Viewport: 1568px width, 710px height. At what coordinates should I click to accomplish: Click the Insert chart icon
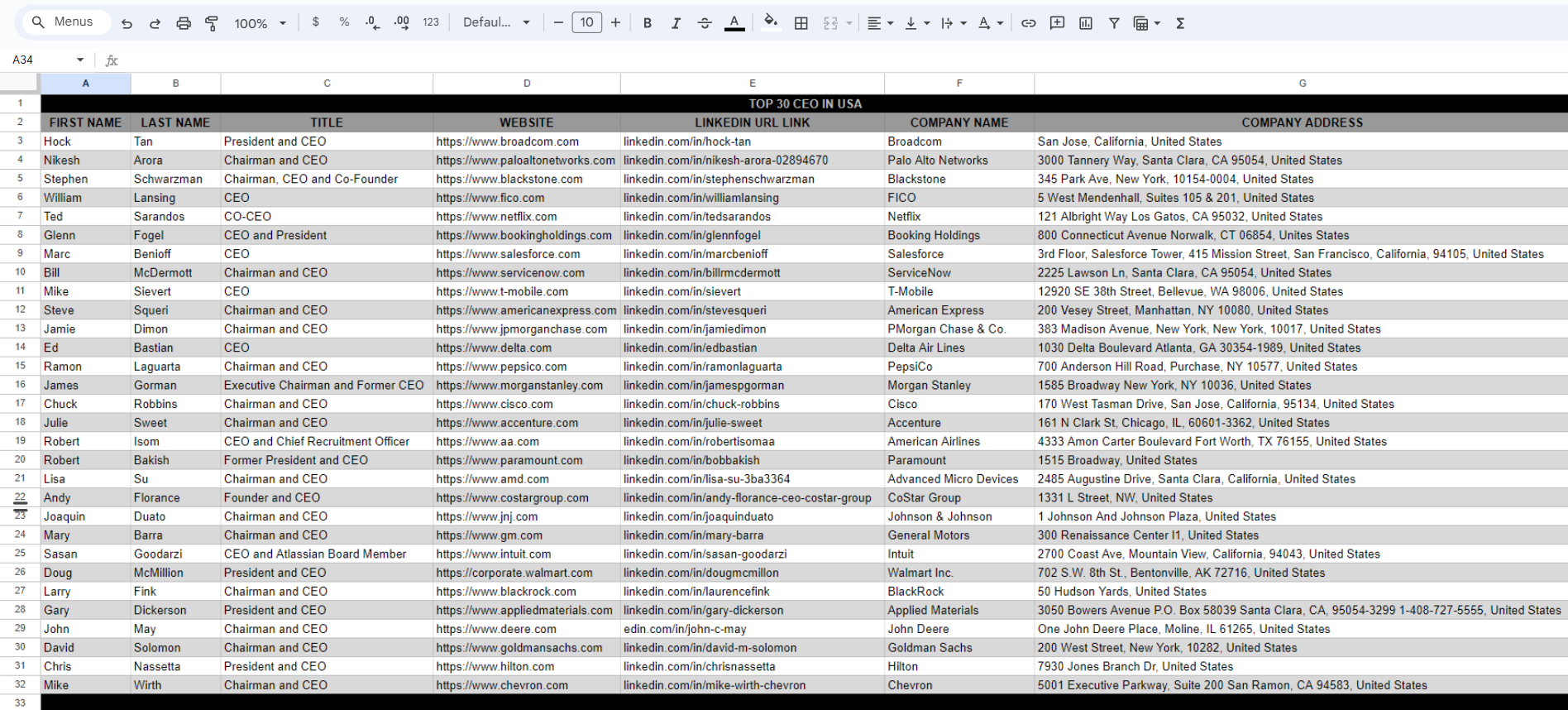[1086, 23]
